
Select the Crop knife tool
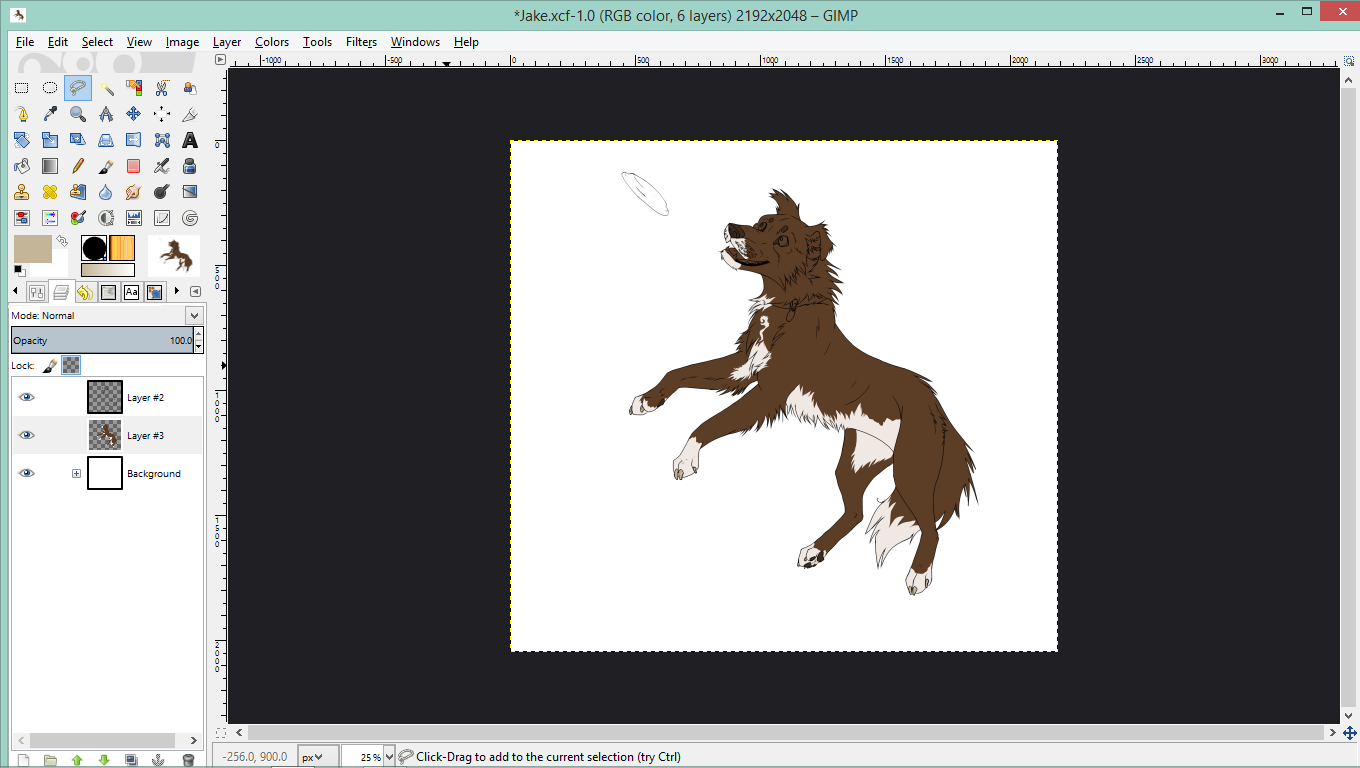(189, 114)
